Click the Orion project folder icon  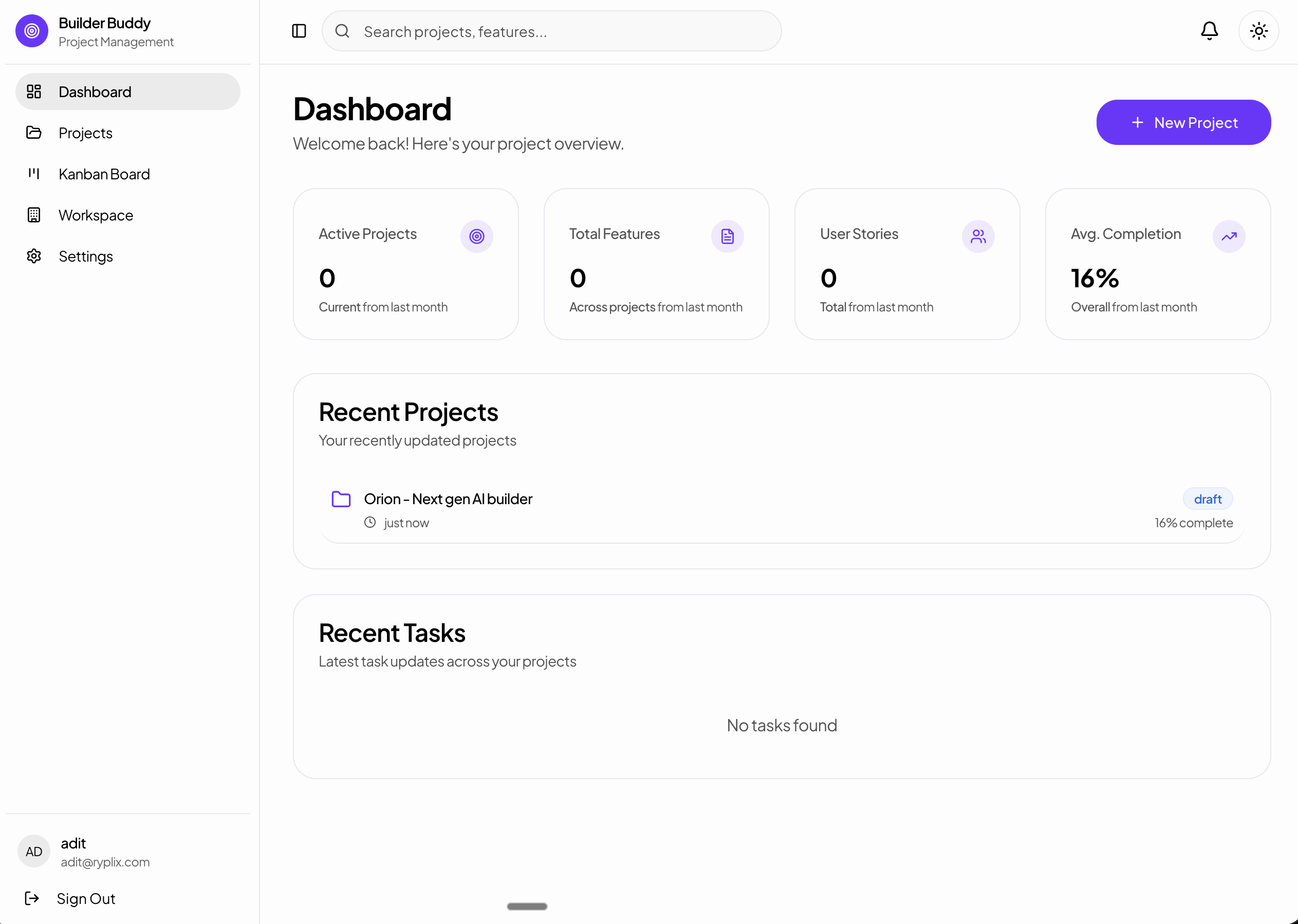click(x=341, y=499)
